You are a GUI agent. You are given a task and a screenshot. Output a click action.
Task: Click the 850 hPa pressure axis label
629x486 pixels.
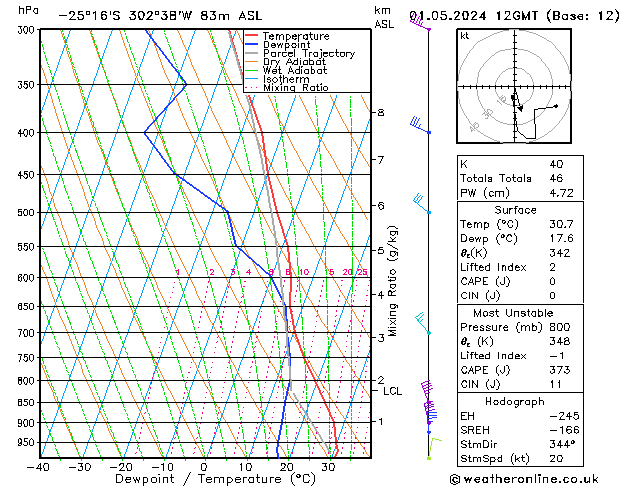coord(26,403)
